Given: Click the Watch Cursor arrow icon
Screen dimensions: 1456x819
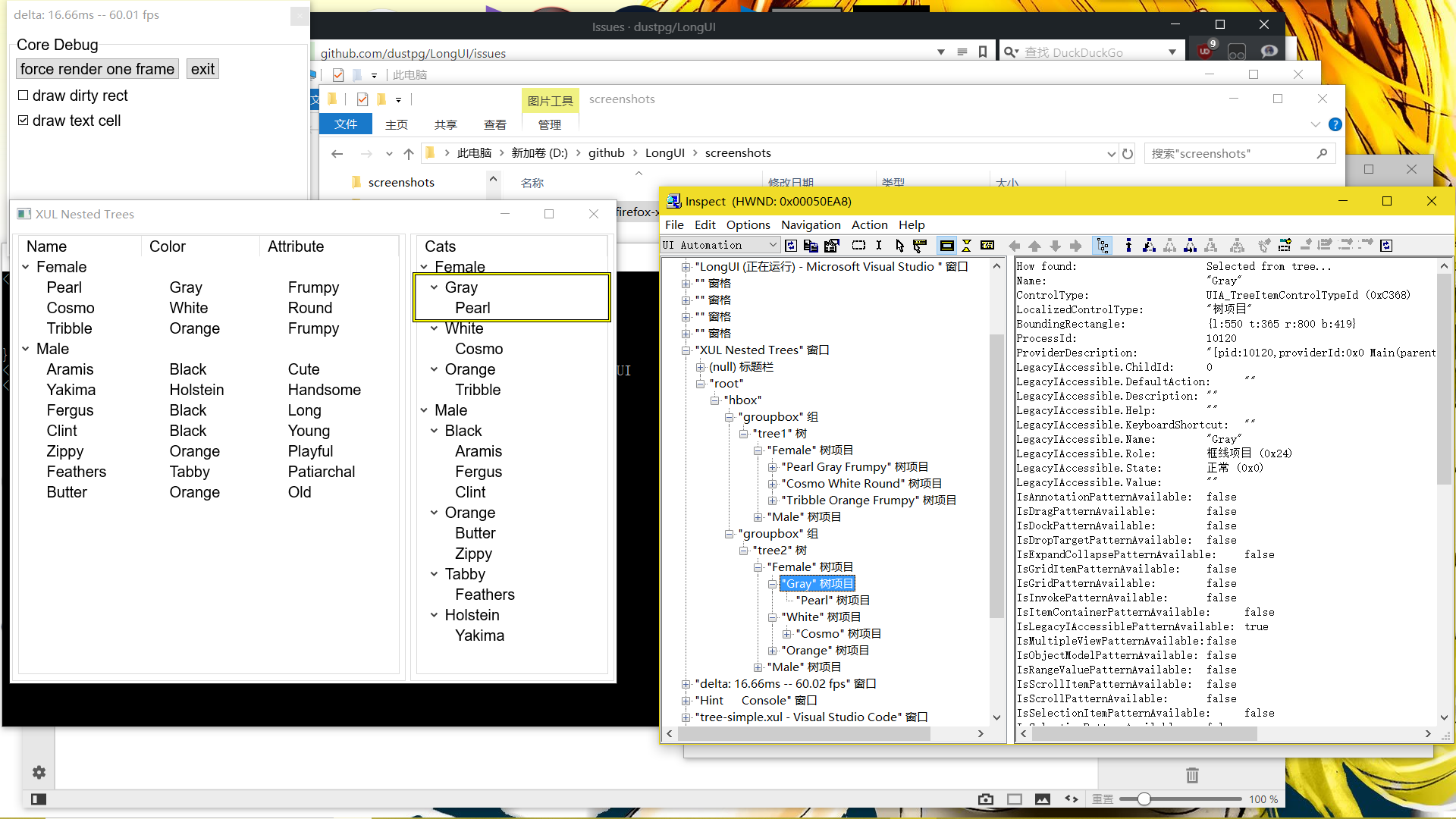Looking at the screenshot, I should [x=899, y=246].
